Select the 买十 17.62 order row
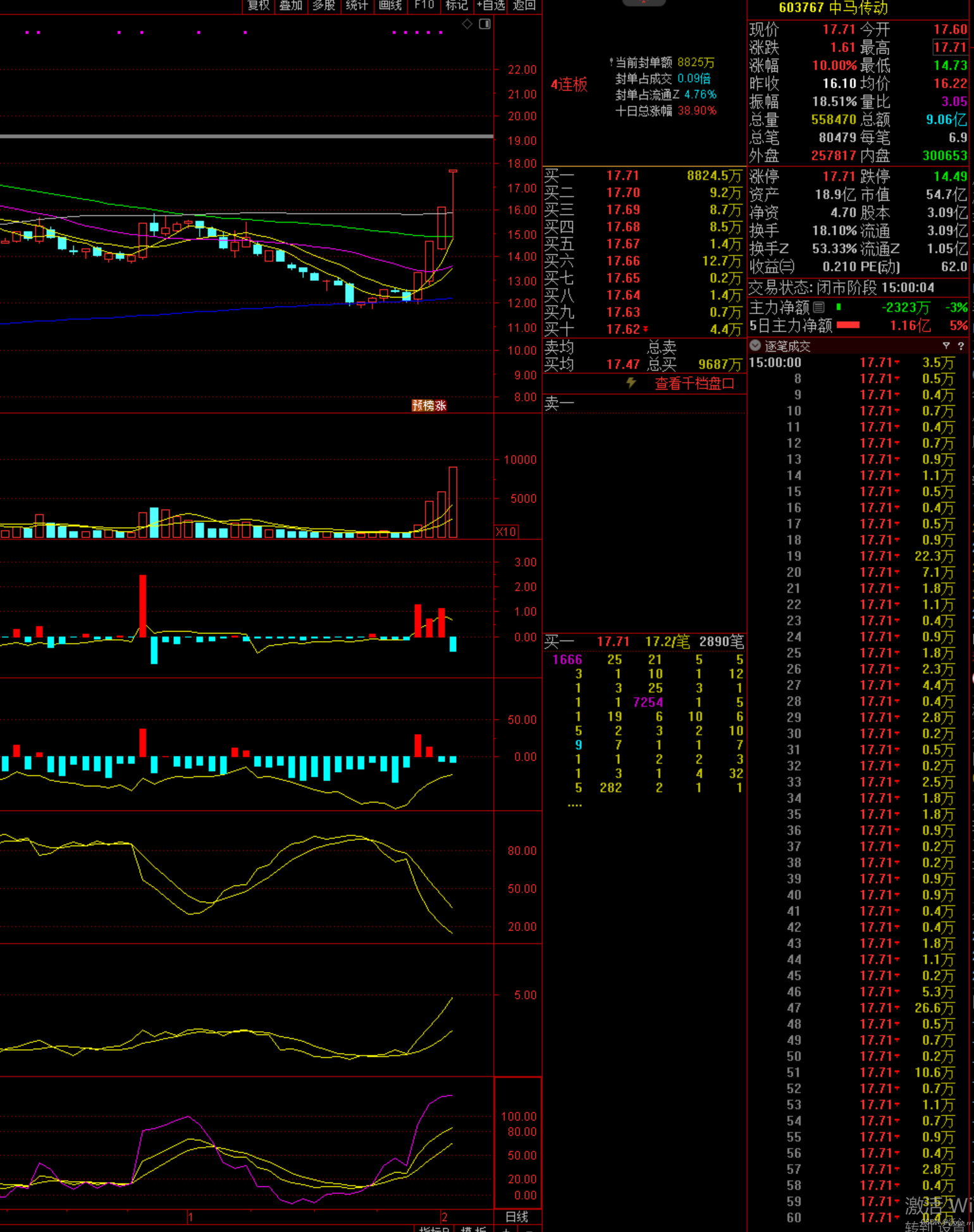This screenshot has width=974, height=1232. (644, 330)
